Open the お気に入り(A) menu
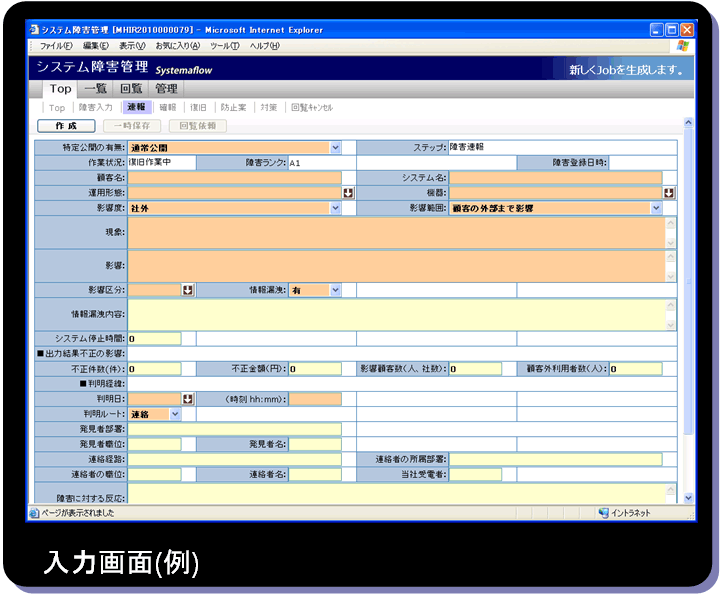 click(178, 46)
